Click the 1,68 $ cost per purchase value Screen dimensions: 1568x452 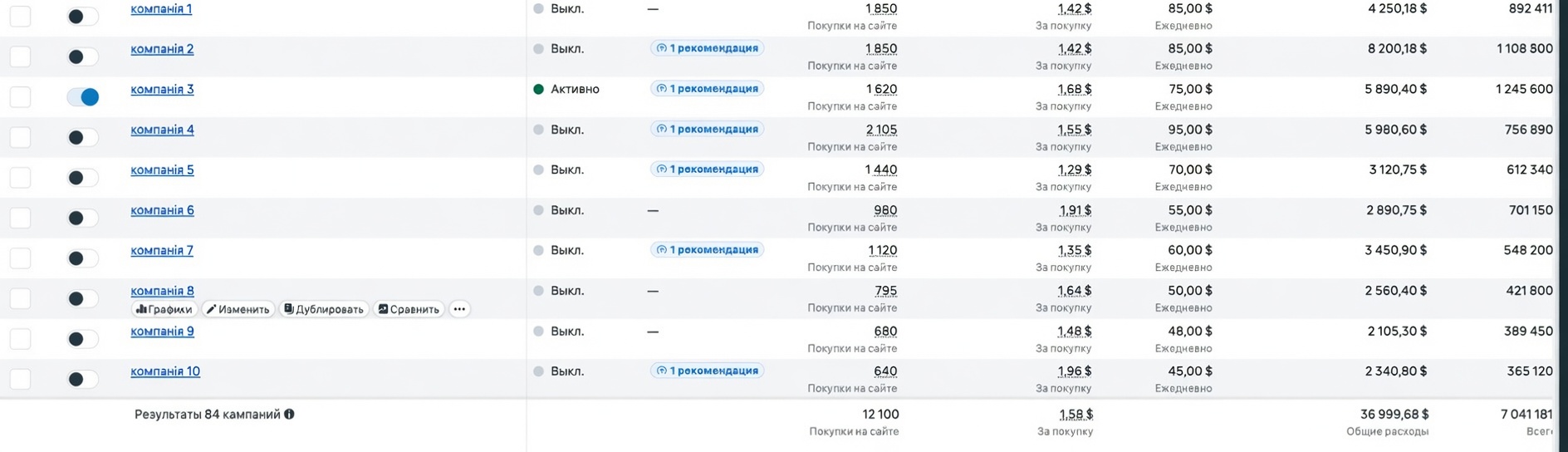(x=1075, y=89)
